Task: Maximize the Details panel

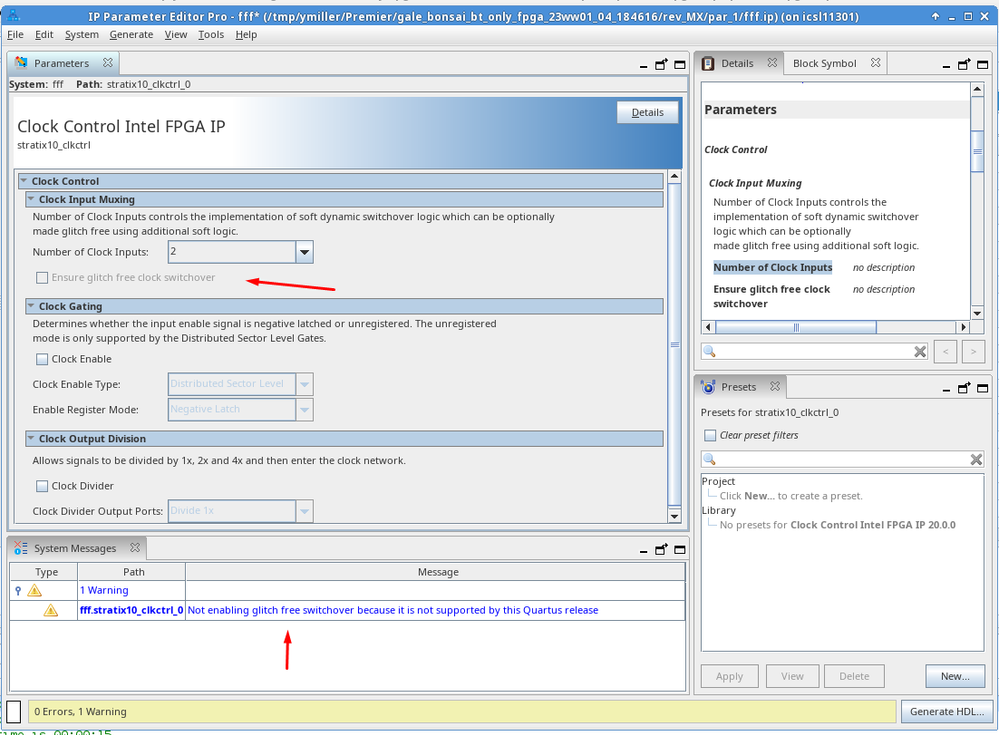Action: pos(982,64)
